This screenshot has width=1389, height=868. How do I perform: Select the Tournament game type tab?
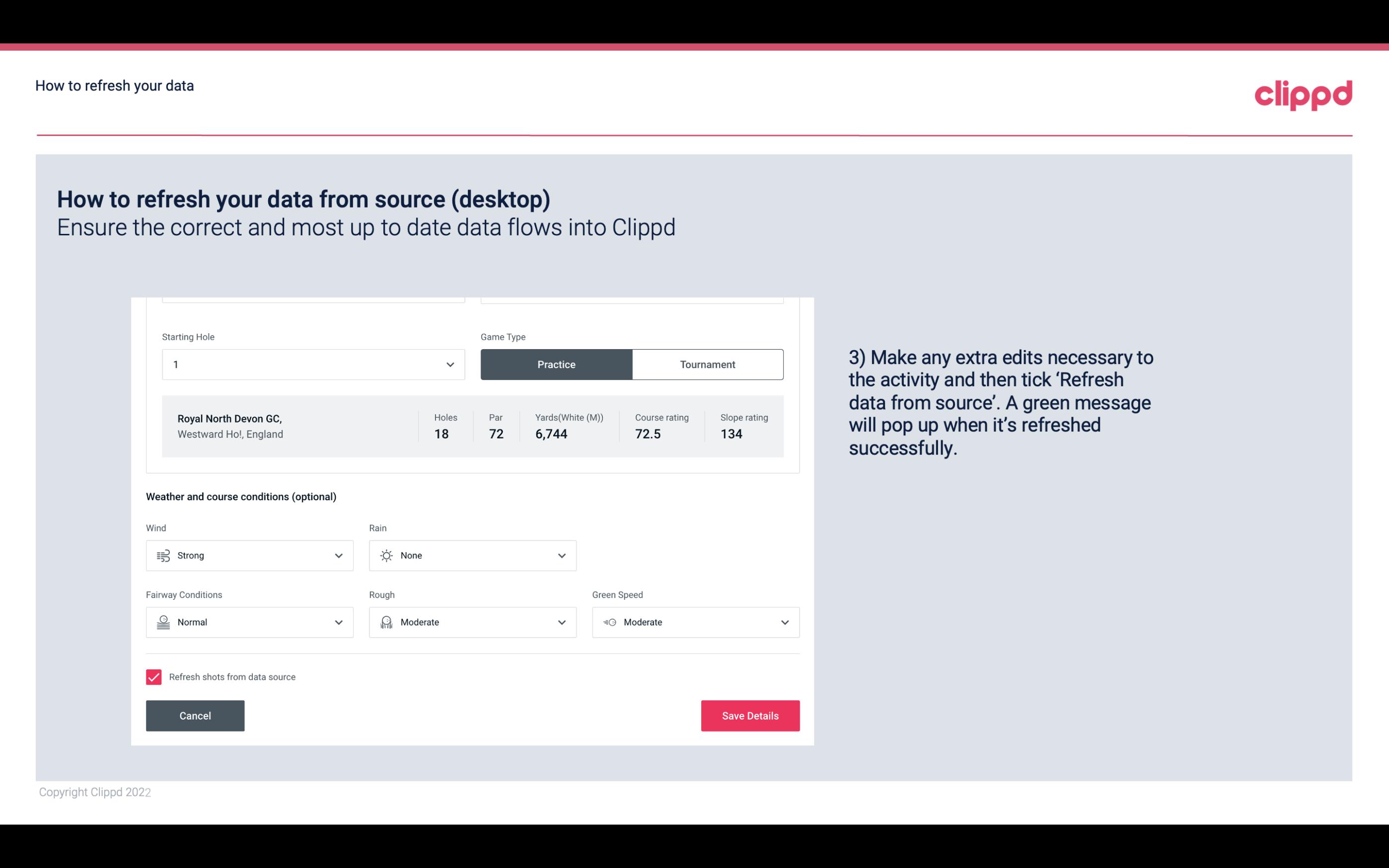[x=707, y=363]
